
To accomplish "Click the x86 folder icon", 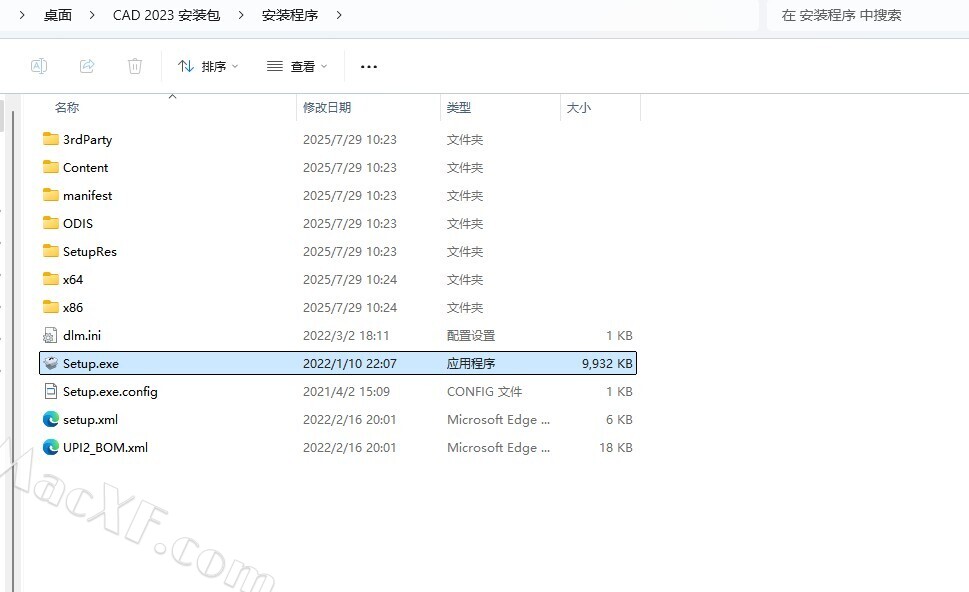I will point(51,307).
